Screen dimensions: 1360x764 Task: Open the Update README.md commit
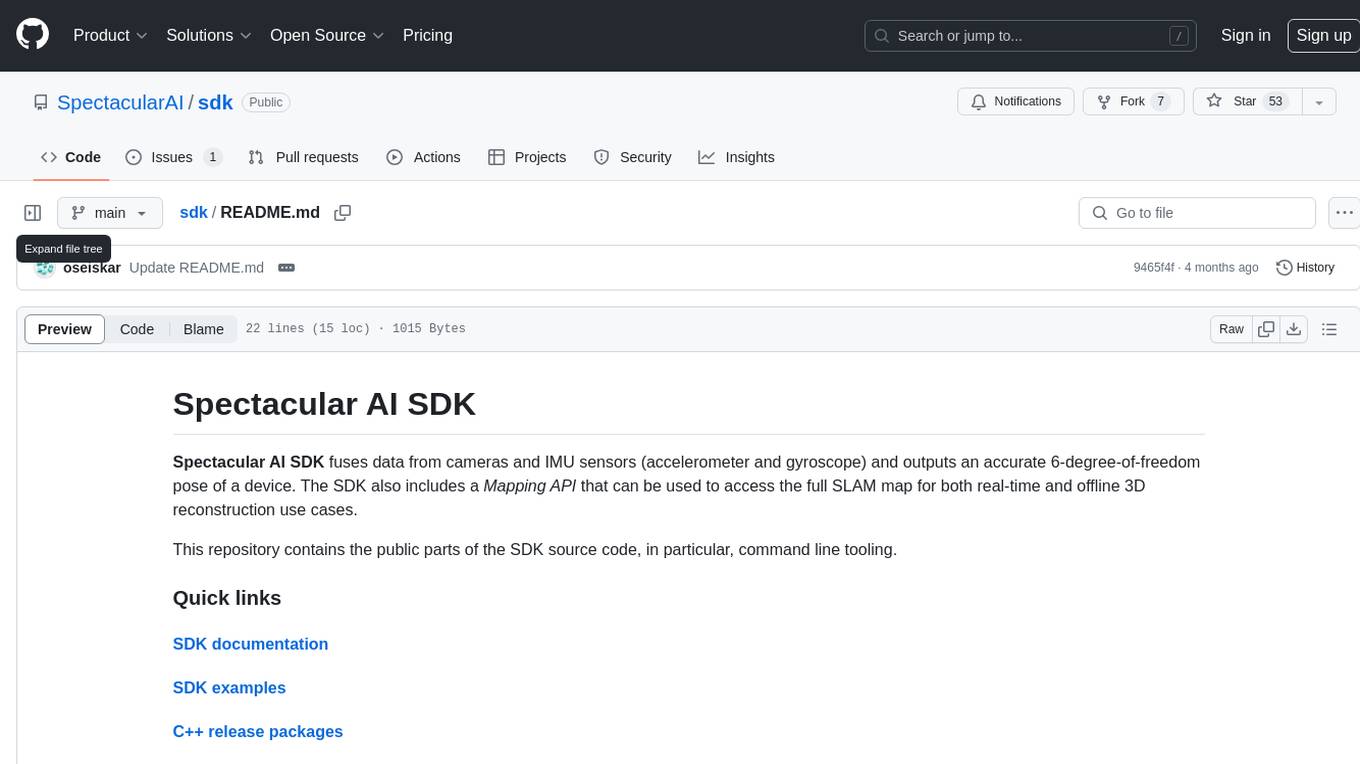(197, 267)
